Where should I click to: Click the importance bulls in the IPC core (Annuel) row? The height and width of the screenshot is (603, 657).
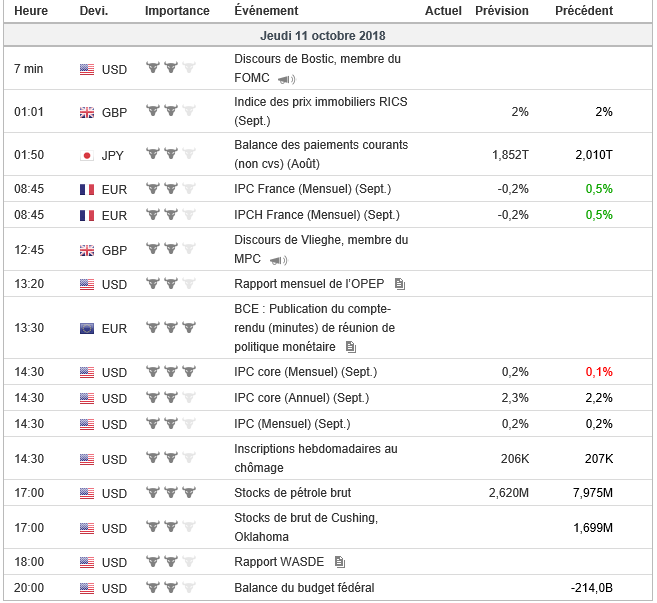tap(170, 398)
